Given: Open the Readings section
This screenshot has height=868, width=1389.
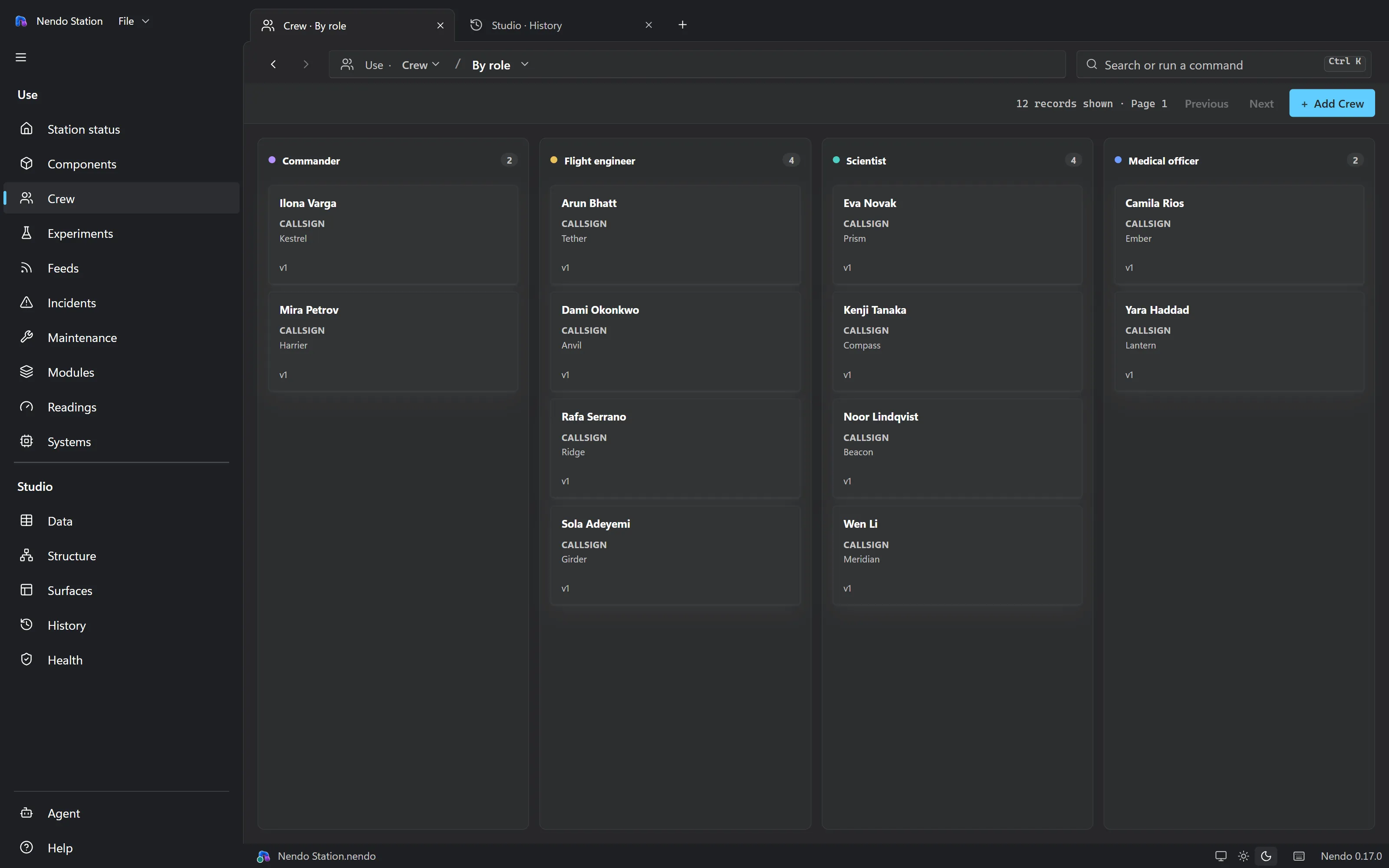Looking at the screenshot, I should (121, 407).
